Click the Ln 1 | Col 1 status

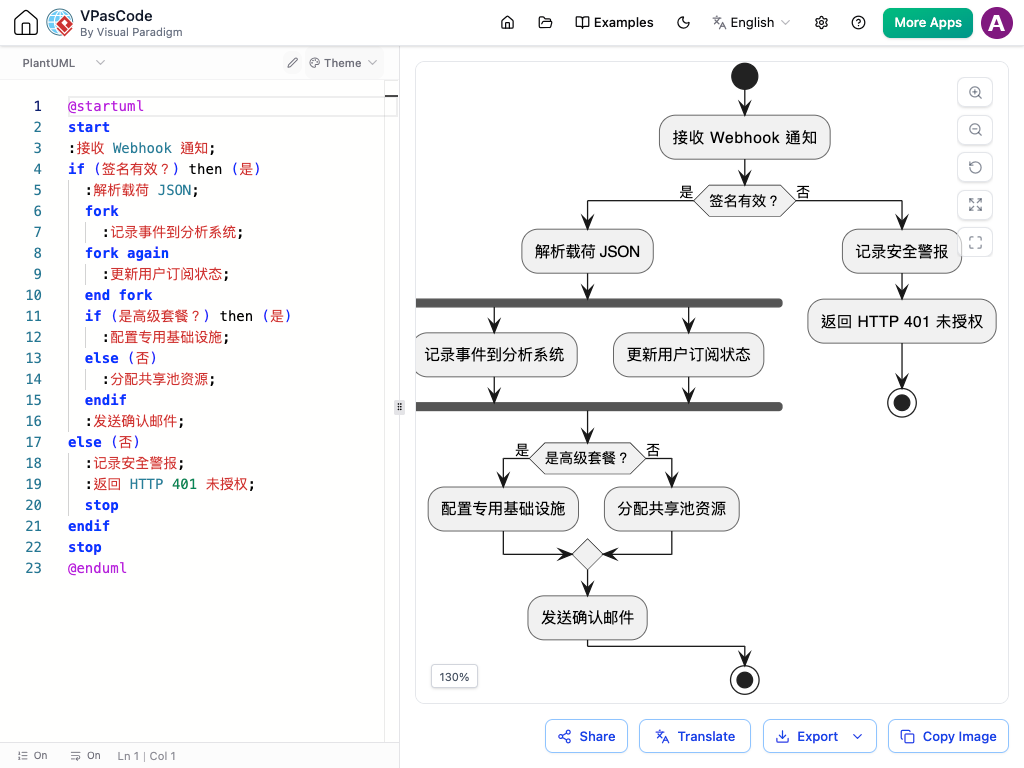click(146, 756)
